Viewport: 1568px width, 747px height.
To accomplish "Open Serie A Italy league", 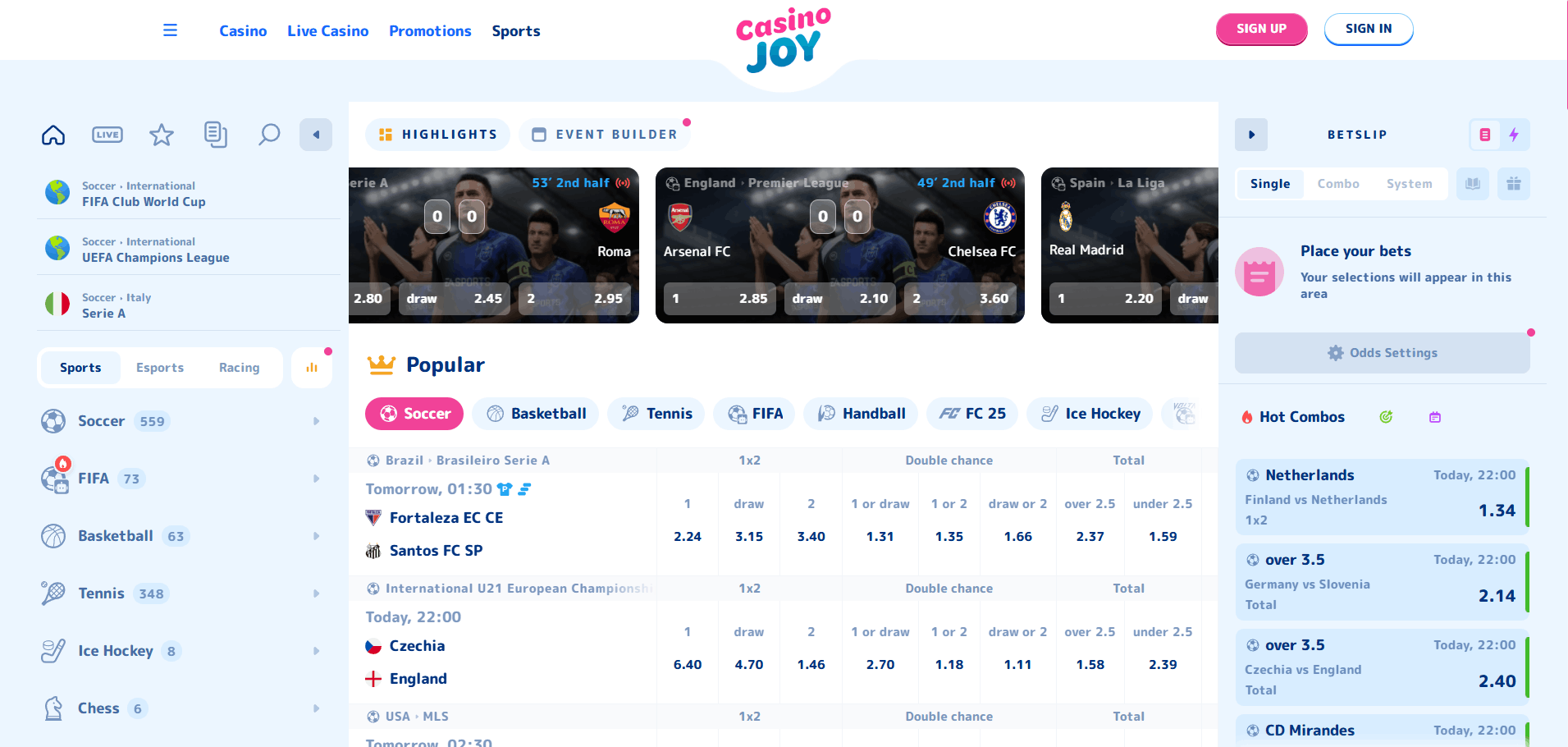I will pyautogui.click(x=189, y=305).
